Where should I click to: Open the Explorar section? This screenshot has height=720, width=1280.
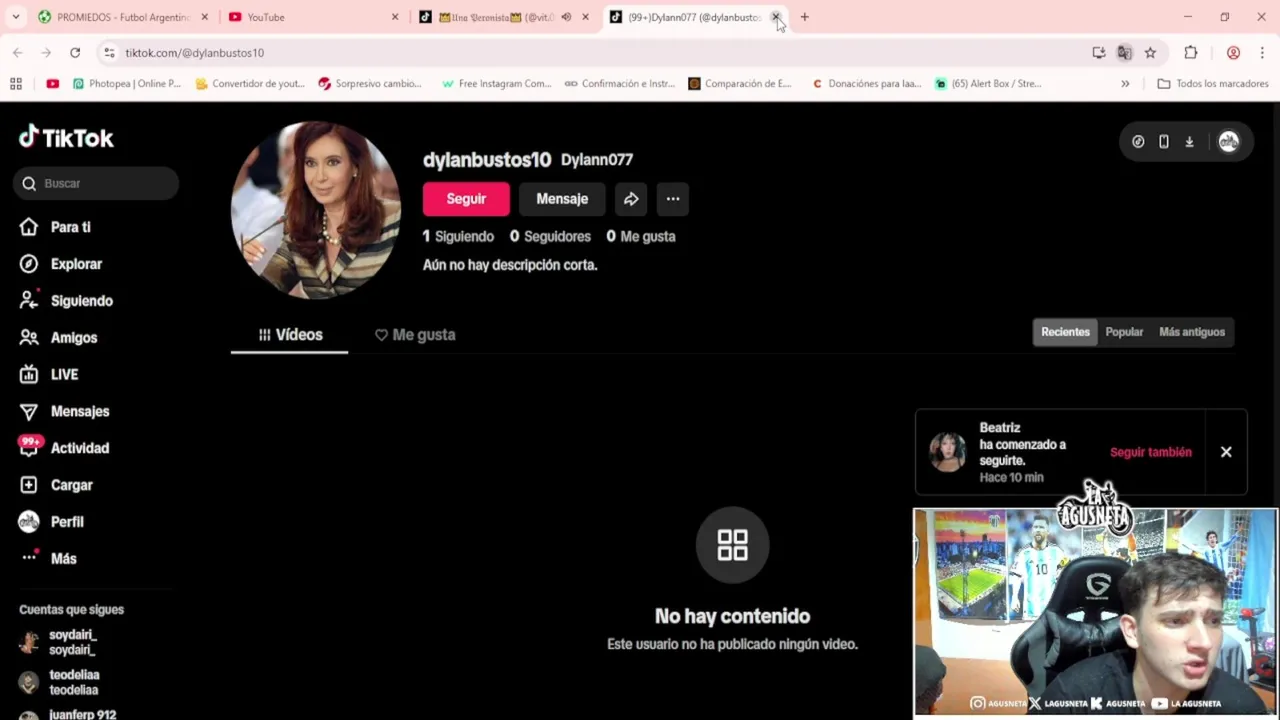click(61, 264)
